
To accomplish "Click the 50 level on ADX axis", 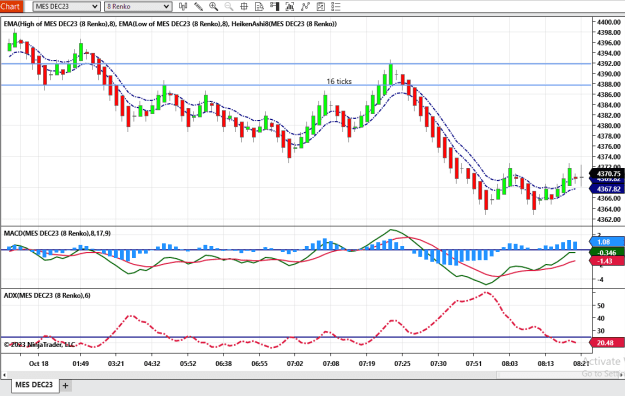I will click(x=601, y=306).
